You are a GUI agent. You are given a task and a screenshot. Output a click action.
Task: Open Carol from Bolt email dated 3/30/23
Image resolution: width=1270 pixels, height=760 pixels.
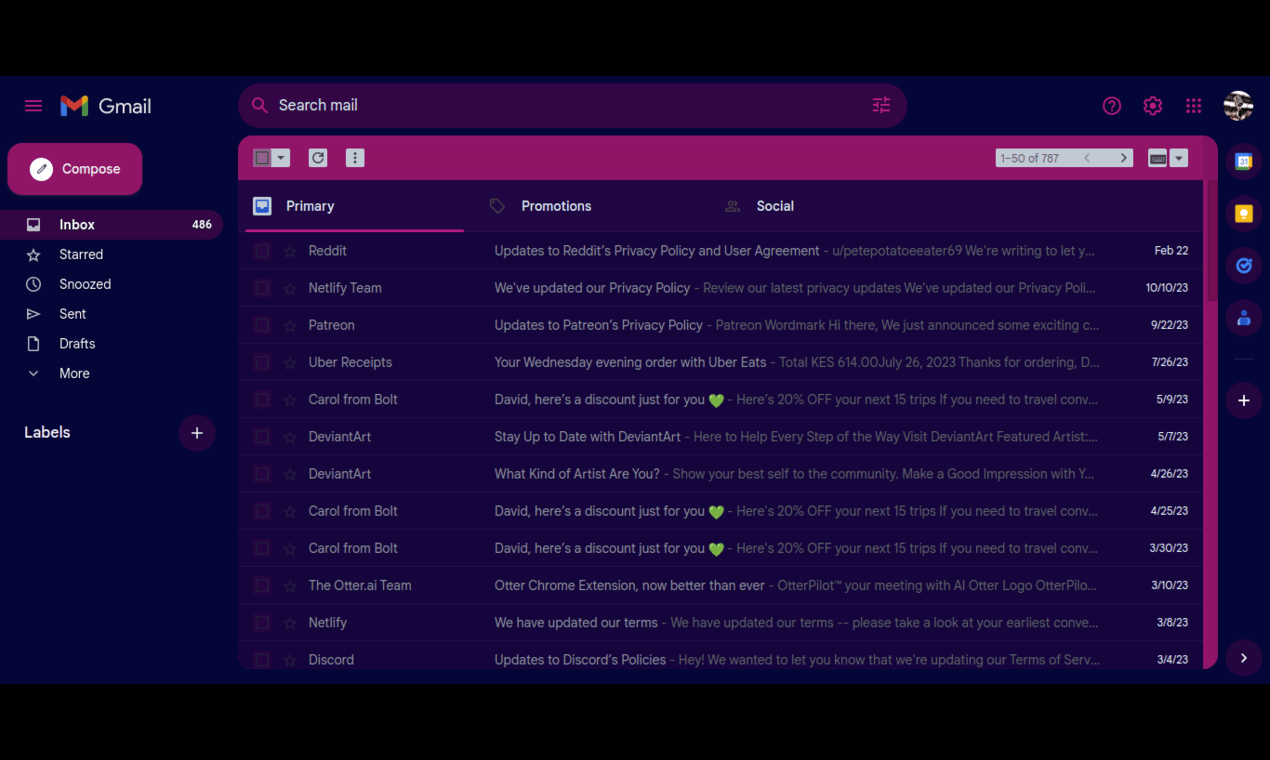point(721,548)
